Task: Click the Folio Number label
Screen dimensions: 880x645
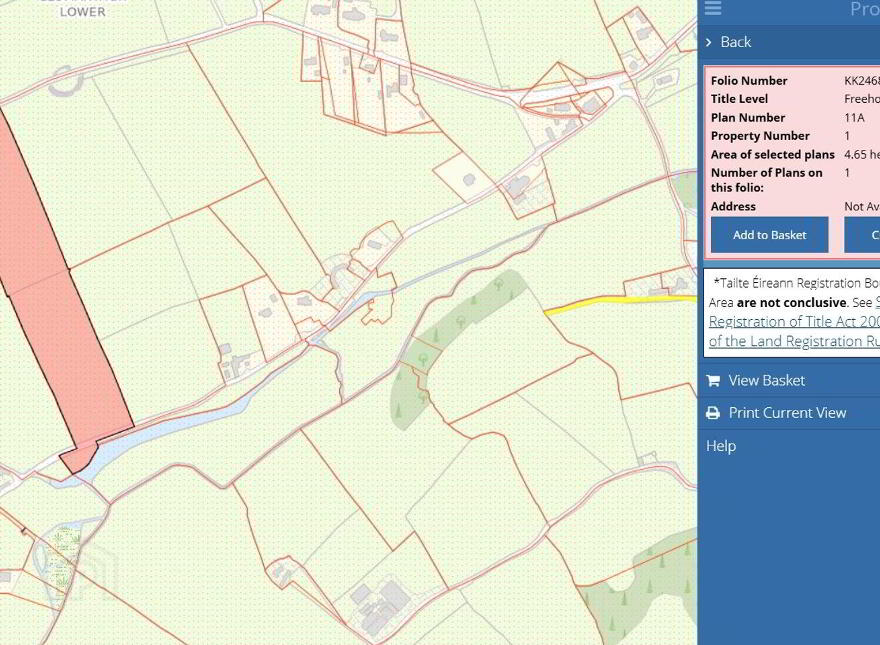Action: pyautogui.click(x=749, y=80)
